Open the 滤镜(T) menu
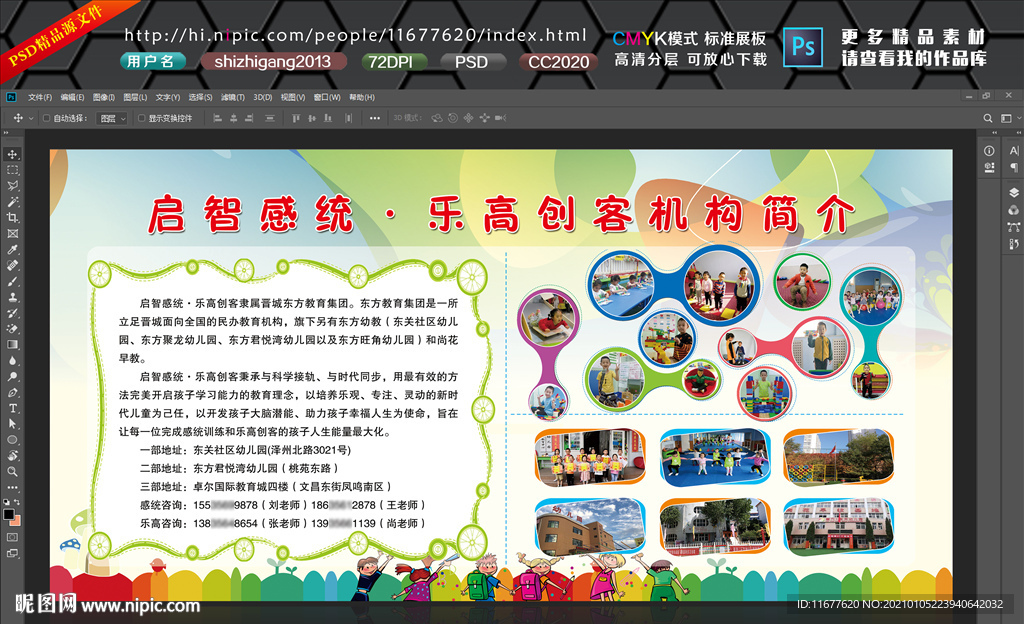1024x624 pixels. pyautogui.click(x=232, y=97)
